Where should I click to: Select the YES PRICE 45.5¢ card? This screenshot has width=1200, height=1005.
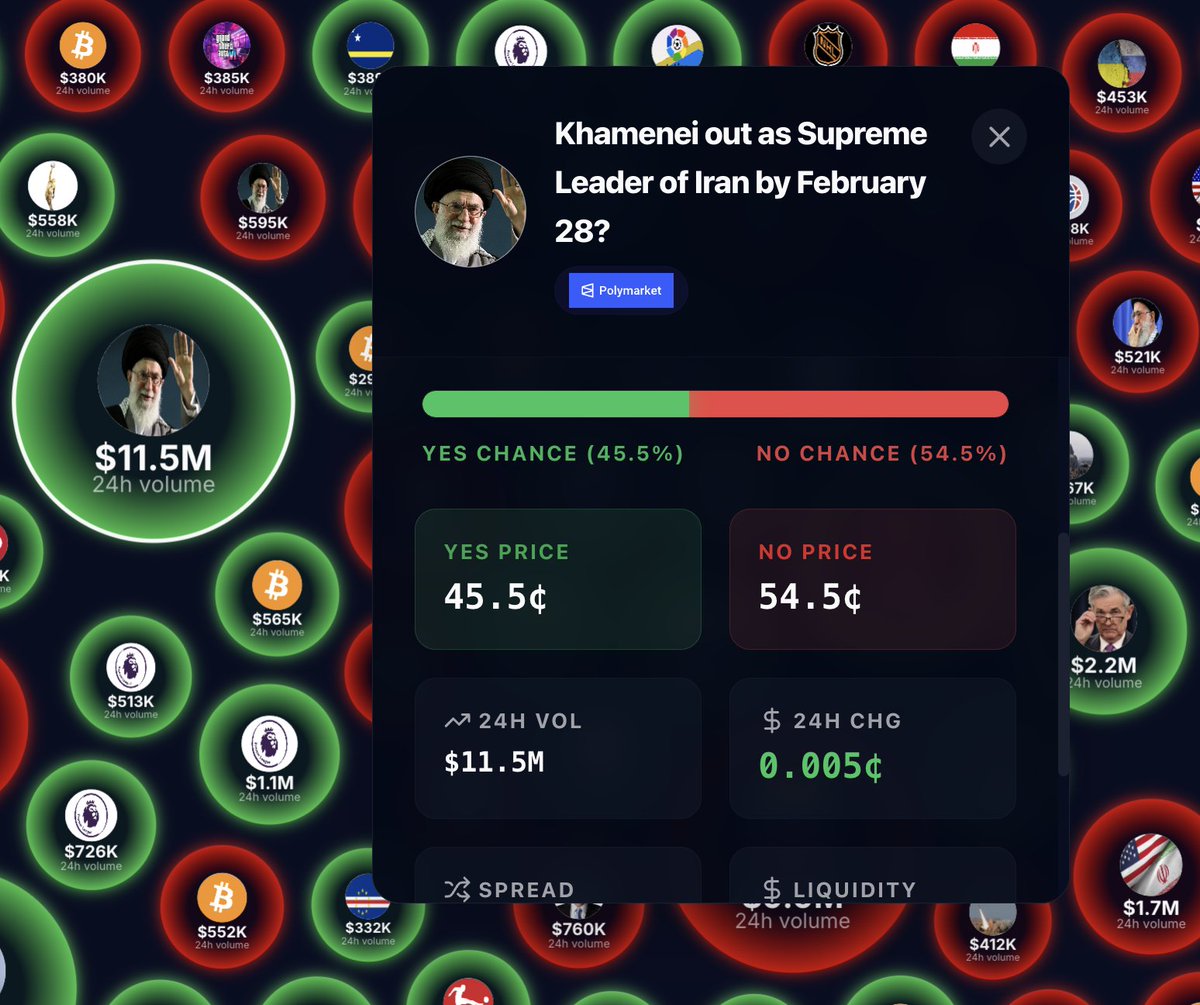click(558, 579)
